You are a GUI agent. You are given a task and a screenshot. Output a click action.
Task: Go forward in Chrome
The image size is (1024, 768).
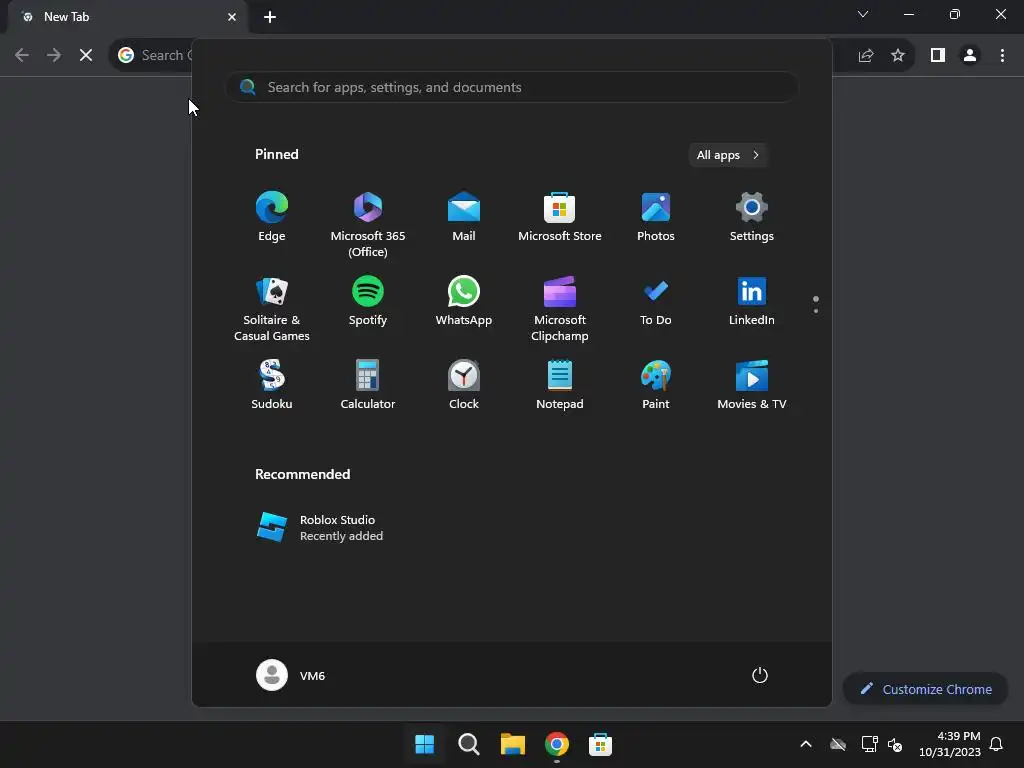tap(54, 56)
